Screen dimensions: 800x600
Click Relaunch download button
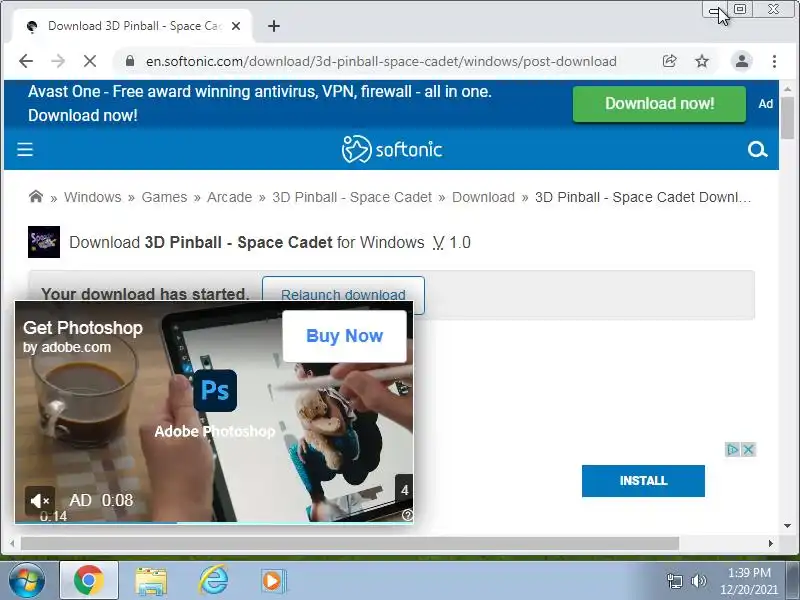pyautogui.click(x=343, y=294)
